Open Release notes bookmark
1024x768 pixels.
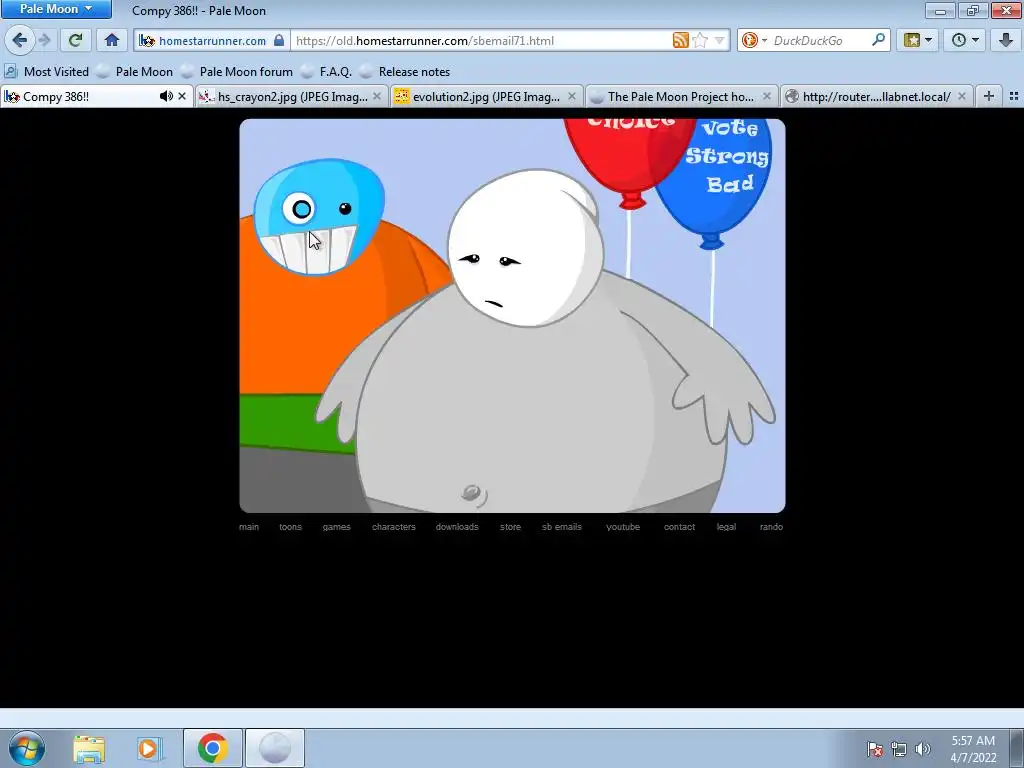(x=405, y=72)
